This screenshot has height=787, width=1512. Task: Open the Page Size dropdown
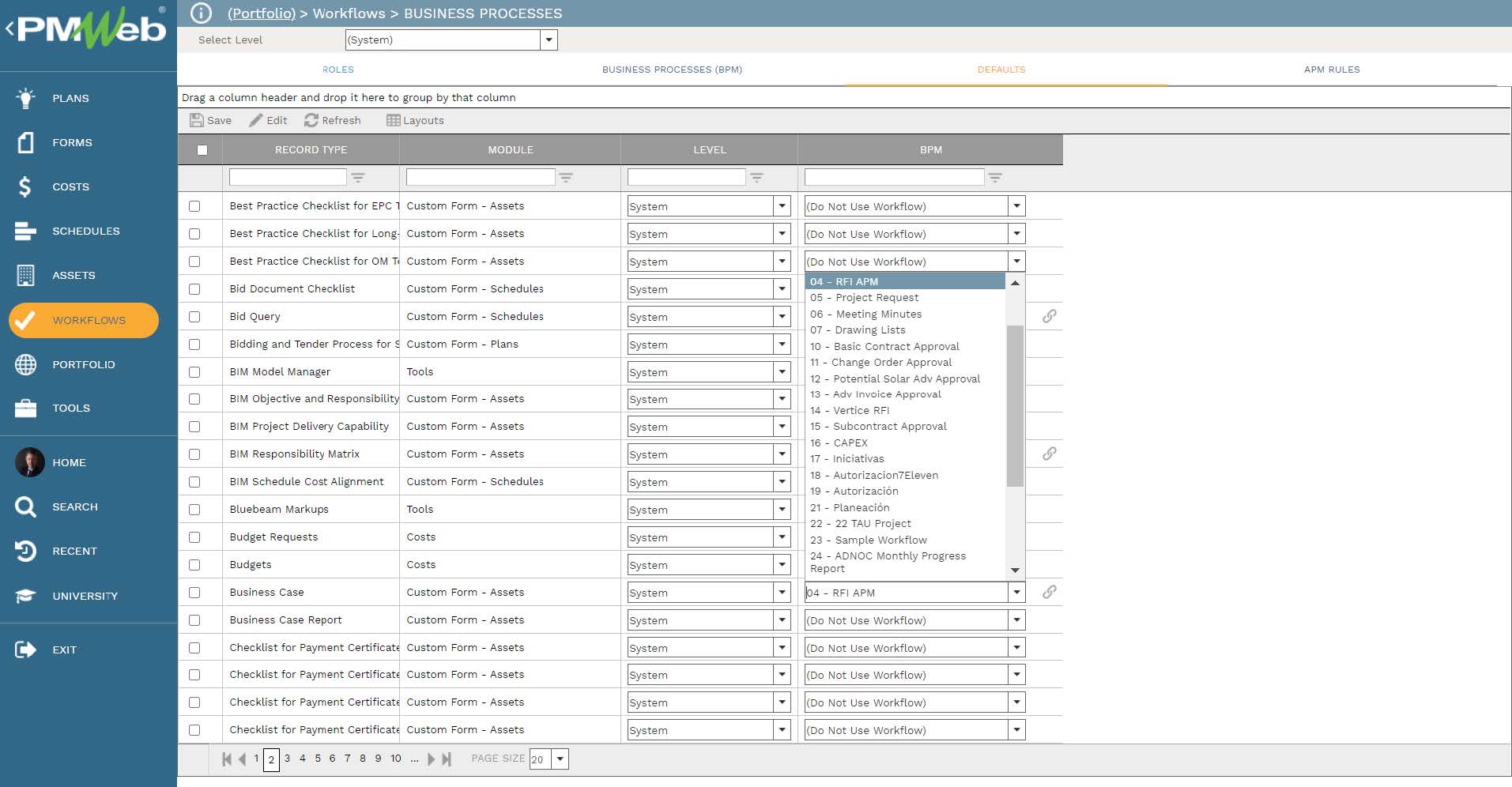pos(560,759)
